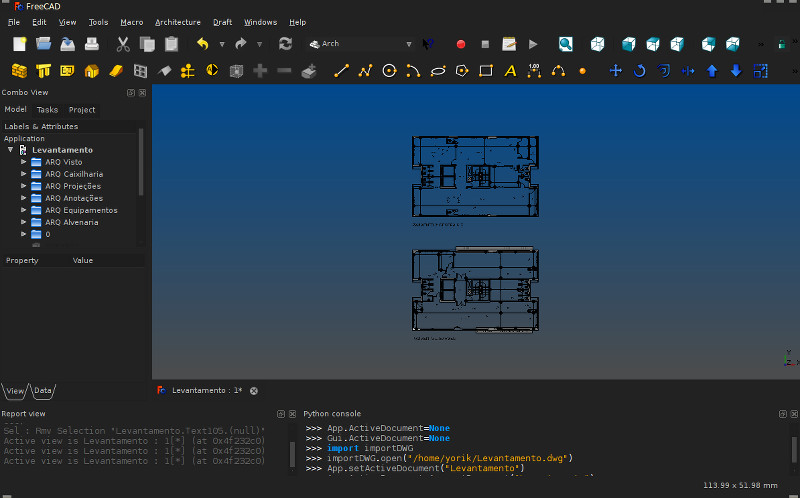Expand the ARQ Equipamentos group
This screenshot has width=800, height=498.
coord(23,210)
